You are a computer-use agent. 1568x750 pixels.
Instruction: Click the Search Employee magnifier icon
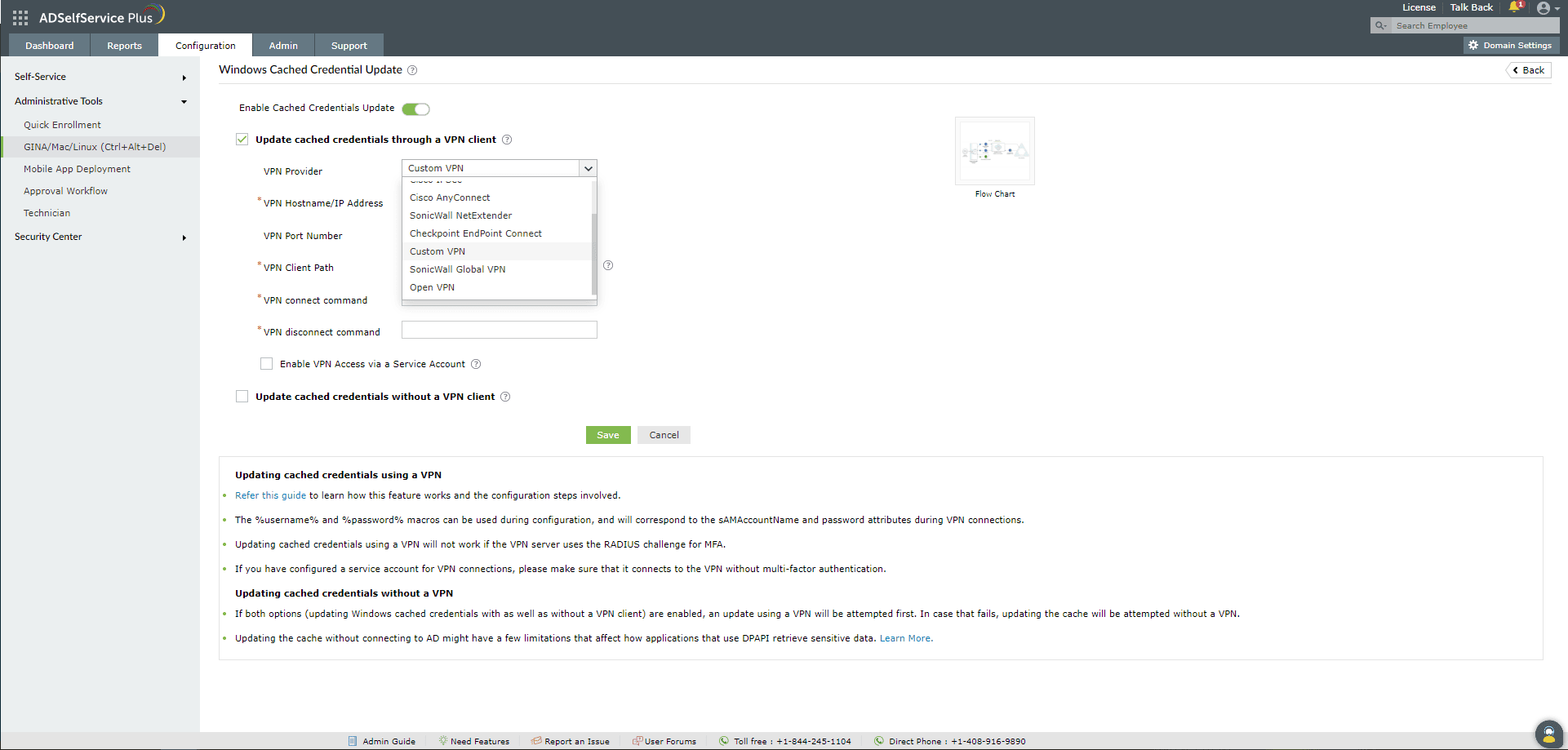(1380, 26)
